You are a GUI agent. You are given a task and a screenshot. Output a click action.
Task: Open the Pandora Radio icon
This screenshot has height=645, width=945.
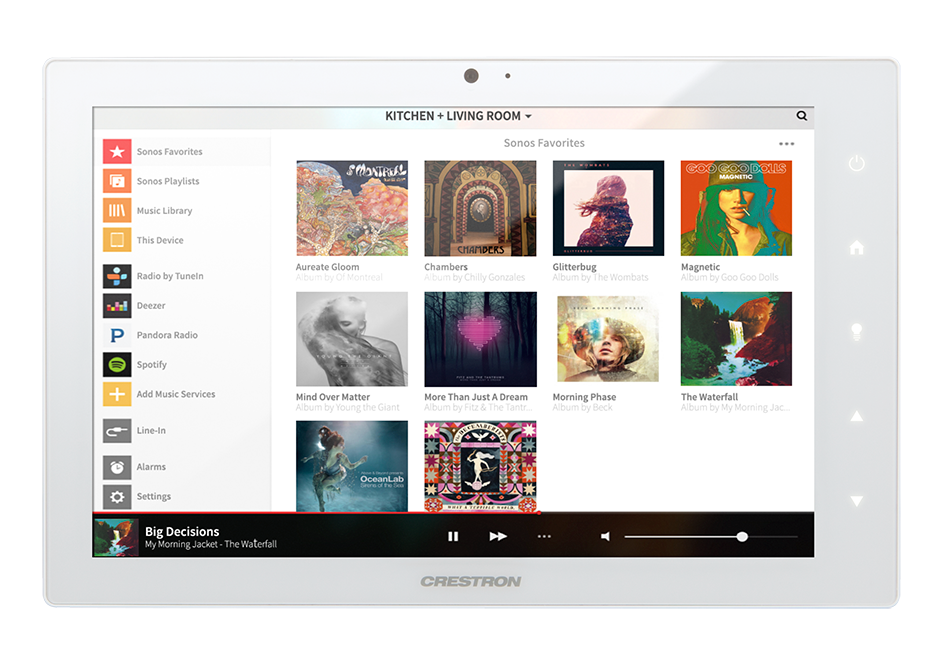(x=117, y=335)
